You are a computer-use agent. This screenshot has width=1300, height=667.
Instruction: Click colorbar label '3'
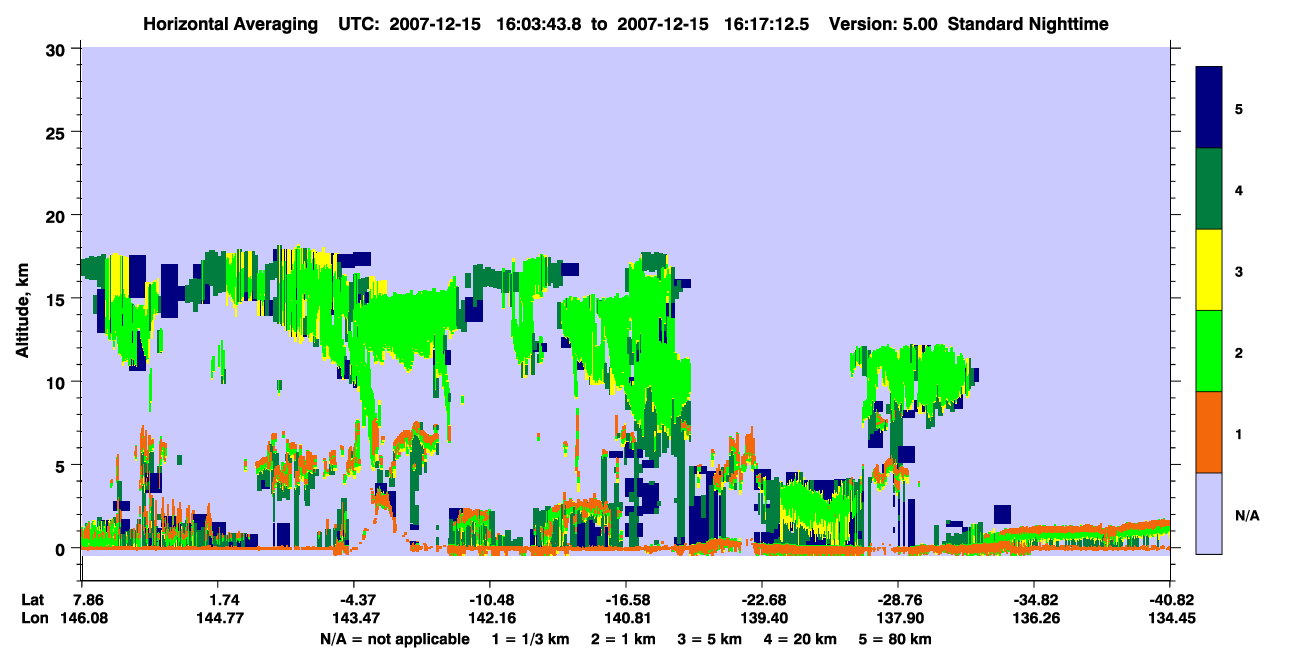[x=1239, y=271]
